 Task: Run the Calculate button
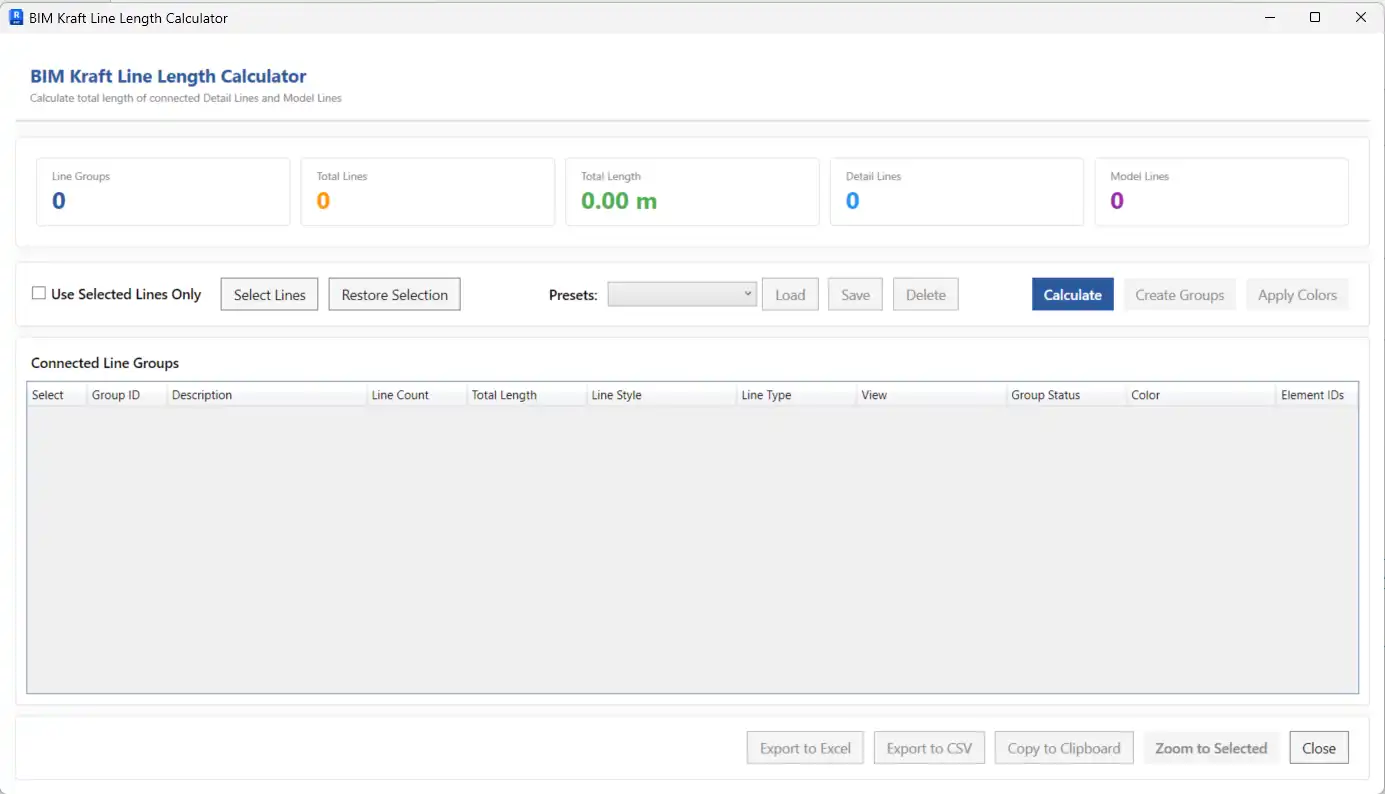coord(1072,295)
